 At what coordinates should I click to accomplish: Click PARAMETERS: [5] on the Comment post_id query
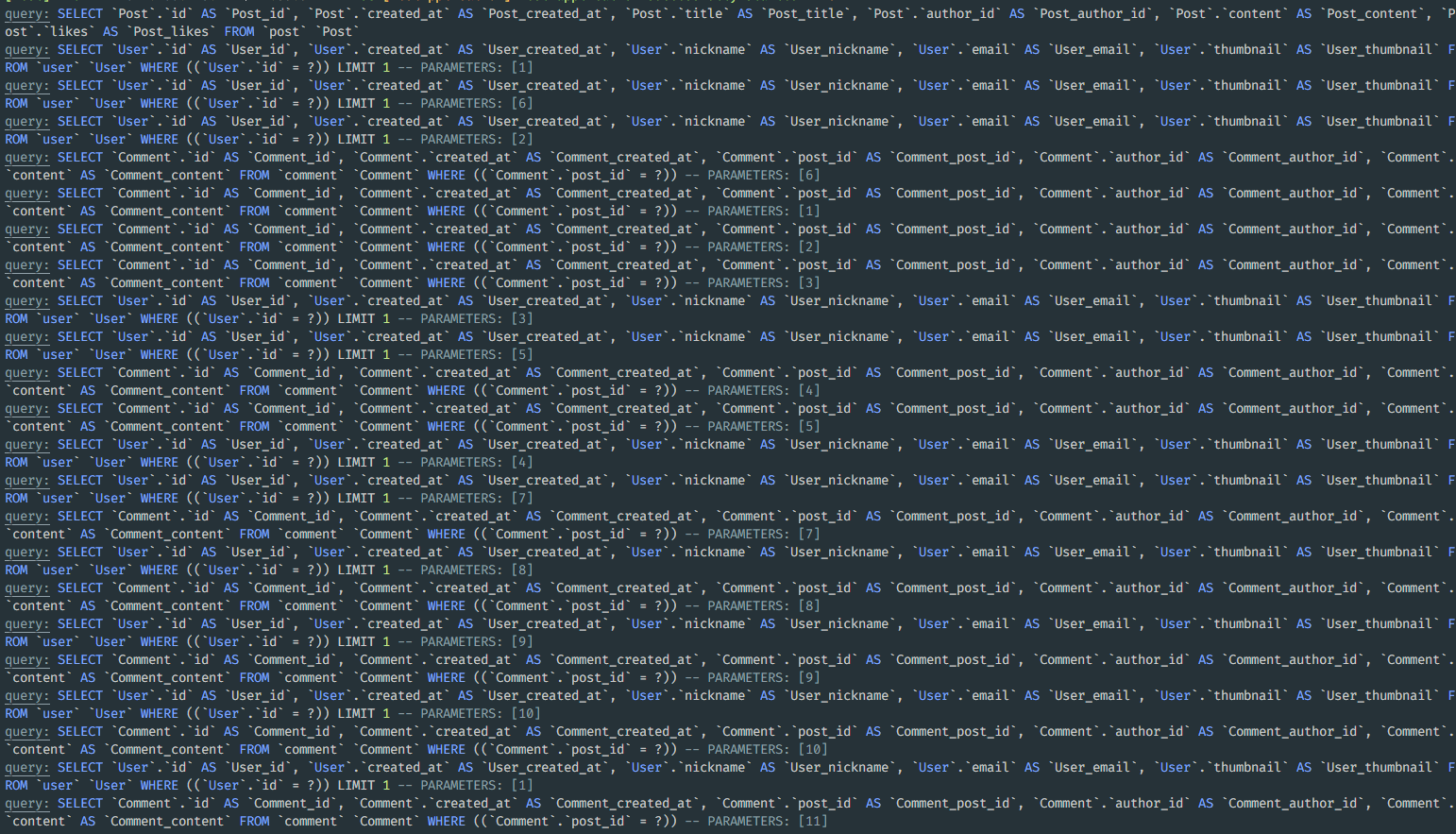[x=764, y=426]
